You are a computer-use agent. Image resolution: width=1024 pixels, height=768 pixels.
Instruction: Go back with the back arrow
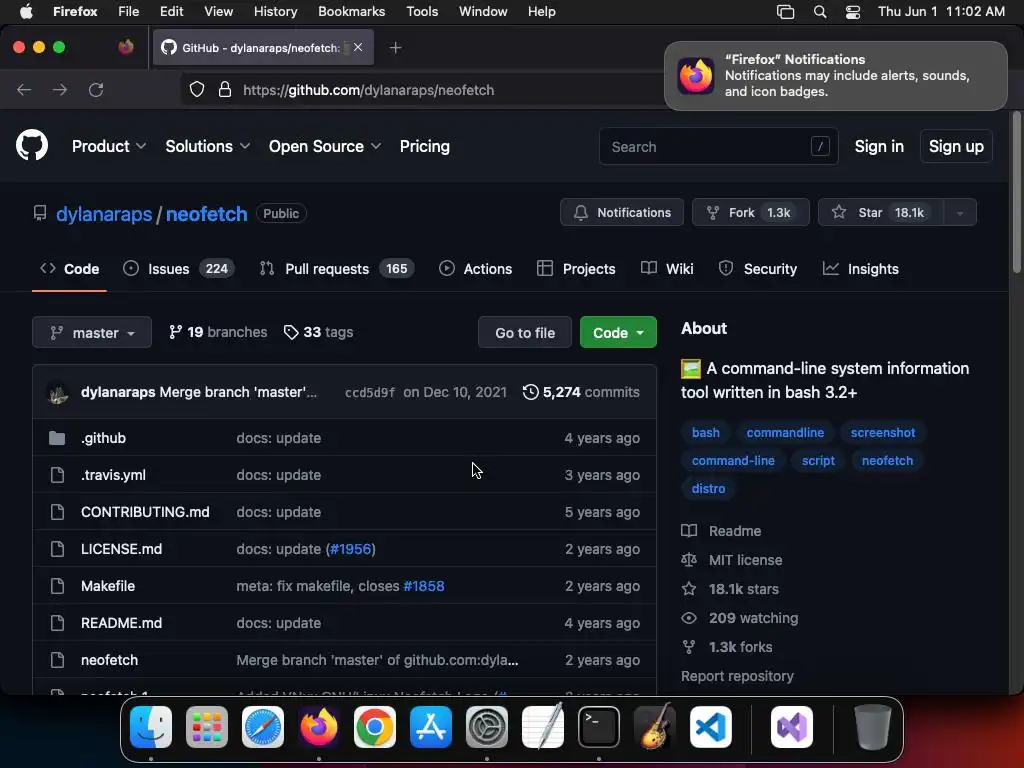[24, 89]
